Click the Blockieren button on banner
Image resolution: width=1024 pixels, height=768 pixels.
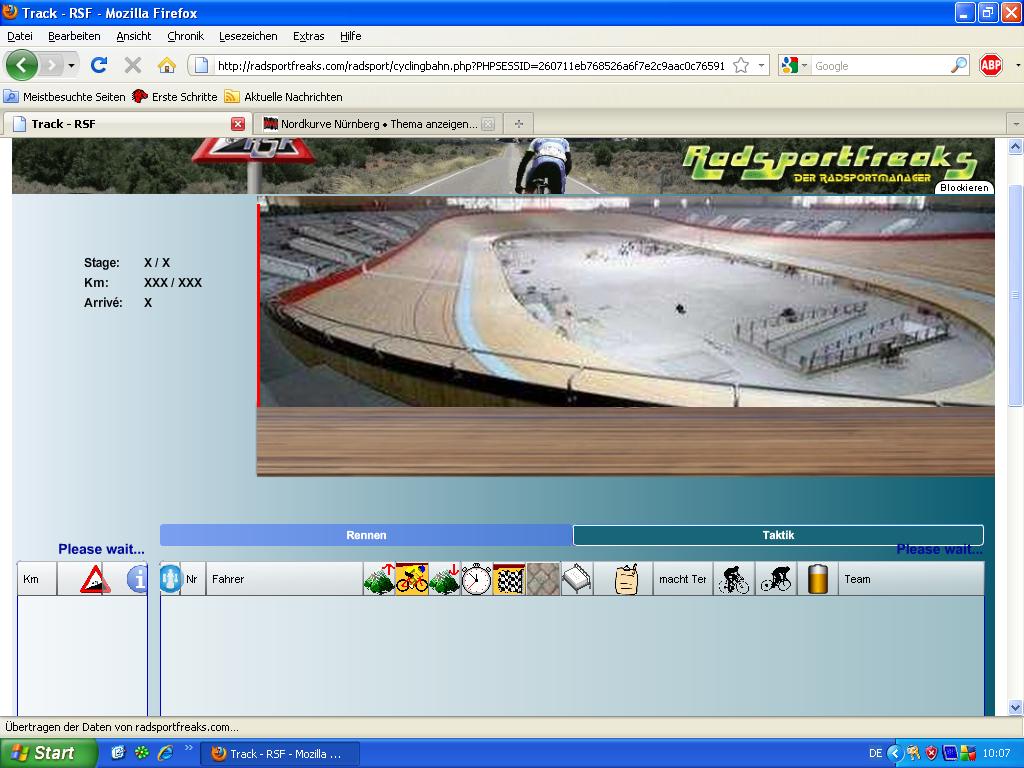coord(964,188)
